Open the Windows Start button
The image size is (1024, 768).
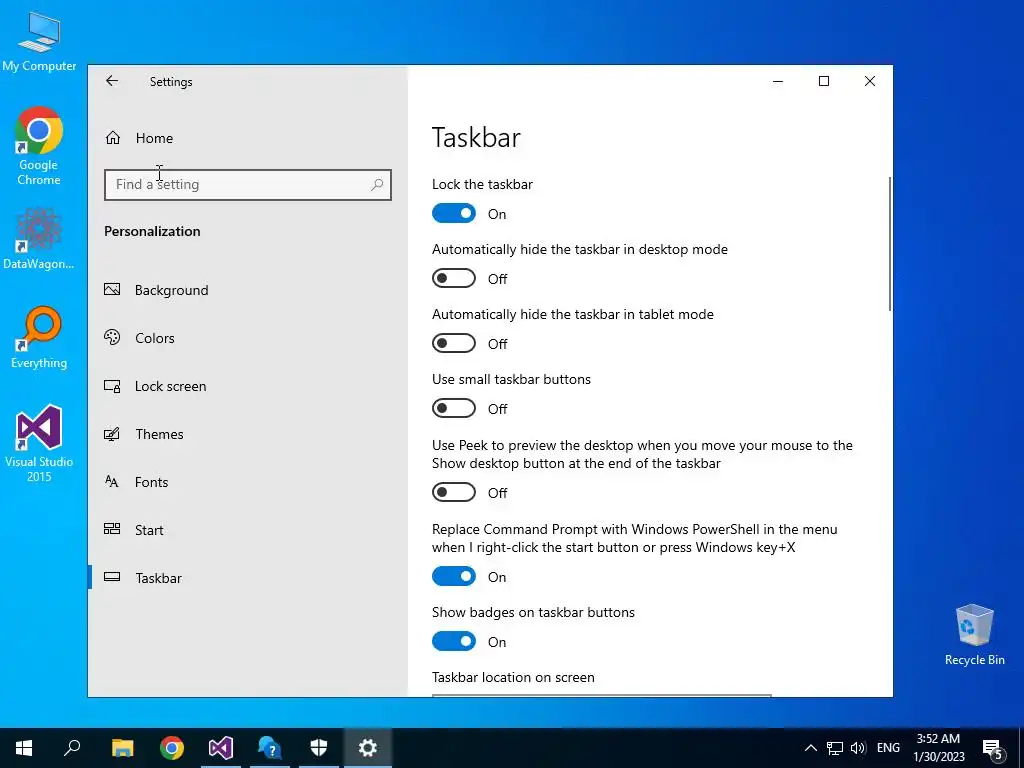tap(24, 748)
